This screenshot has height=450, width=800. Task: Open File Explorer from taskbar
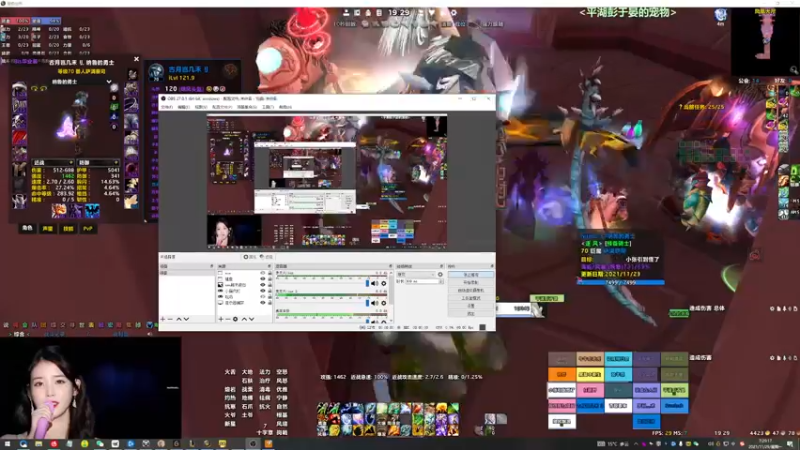point(38,444)
